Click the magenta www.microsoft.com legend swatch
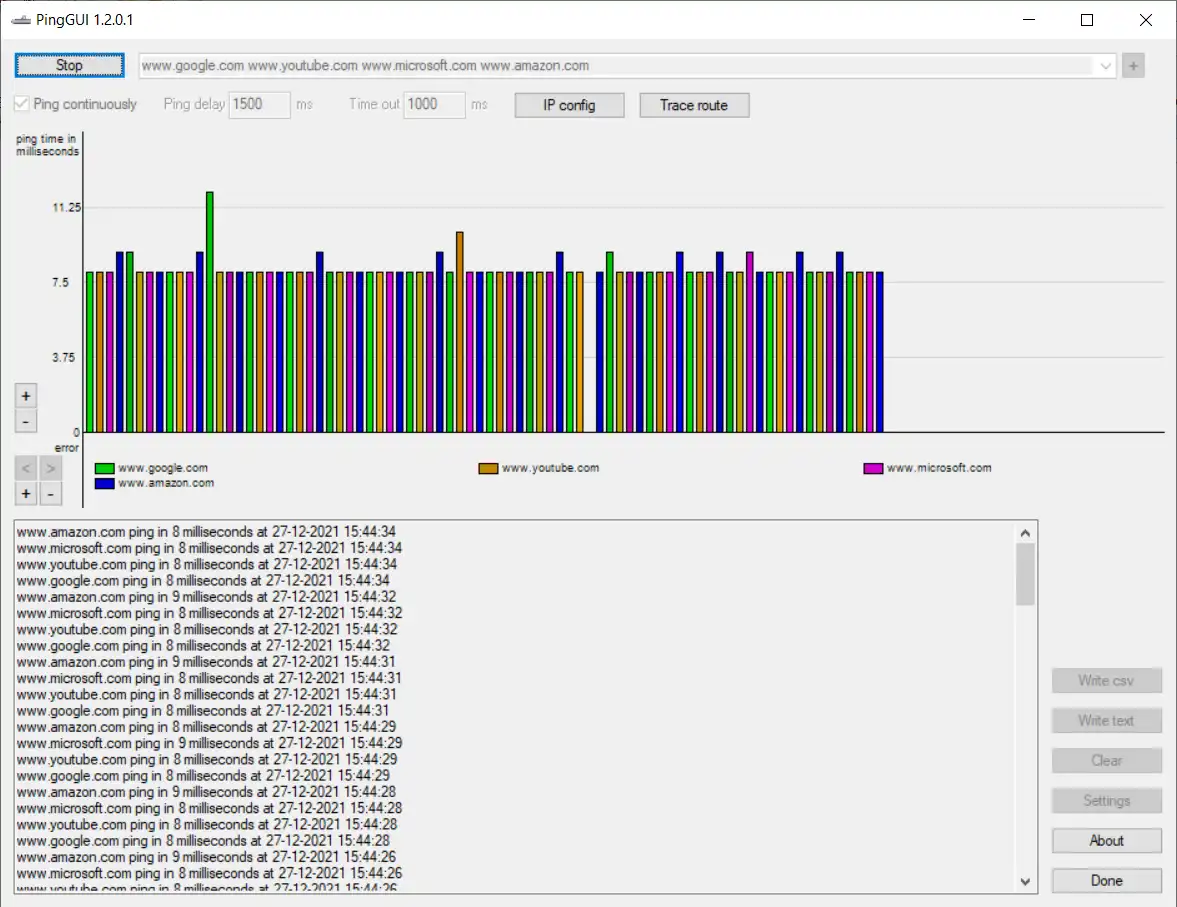This screenshot has height=907, width=1177. pos(873,469)
